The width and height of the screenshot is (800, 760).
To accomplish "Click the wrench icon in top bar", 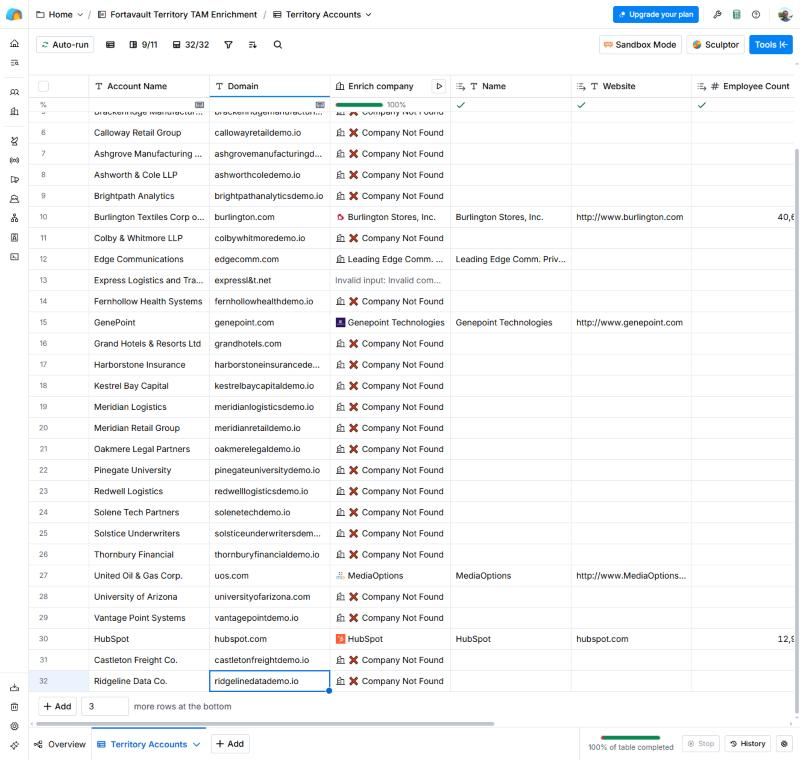I will pyautogui.click(x=717, y=14).
